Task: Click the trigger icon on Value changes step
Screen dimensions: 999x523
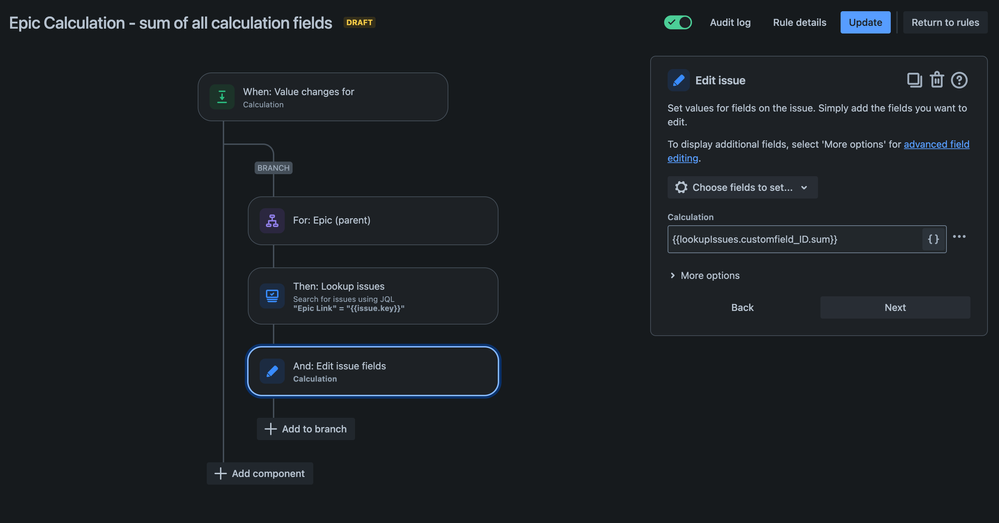Action: [x=222, y=97]
